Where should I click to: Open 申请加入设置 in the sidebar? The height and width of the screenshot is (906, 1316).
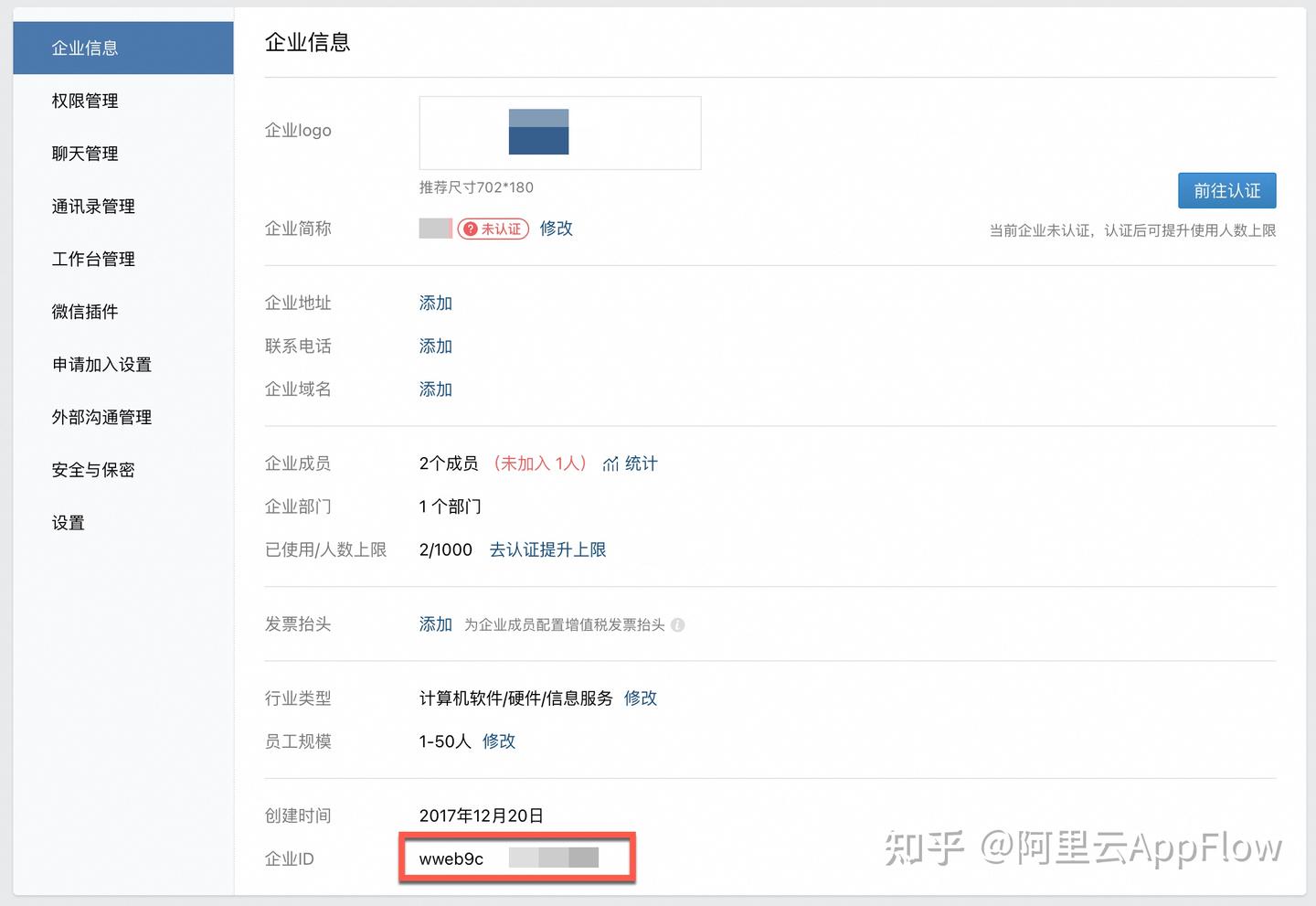coord(101,364)
